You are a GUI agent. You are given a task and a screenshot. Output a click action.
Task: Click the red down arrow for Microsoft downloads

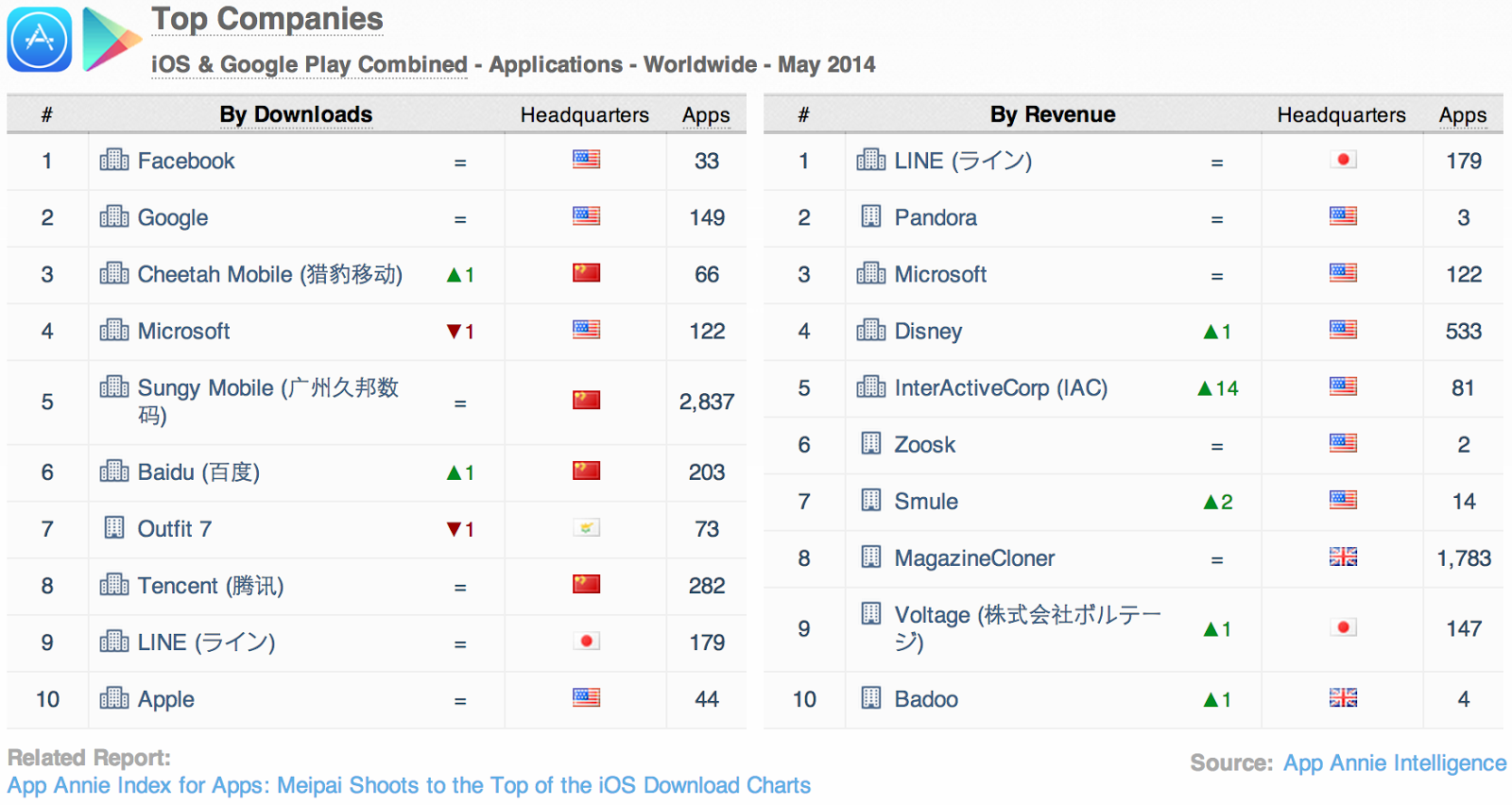(454, 332)
